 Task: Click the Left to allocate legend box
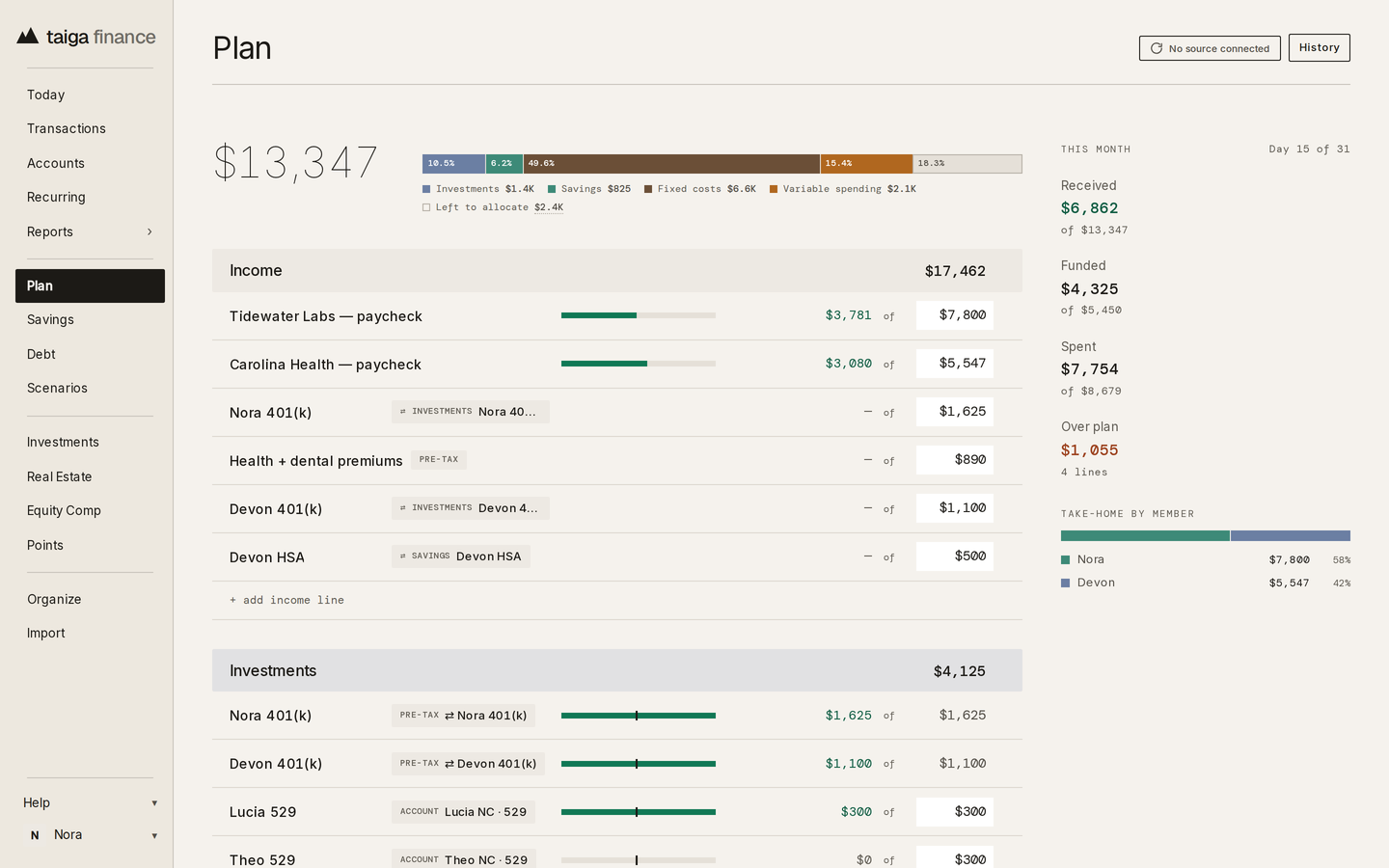426,207
